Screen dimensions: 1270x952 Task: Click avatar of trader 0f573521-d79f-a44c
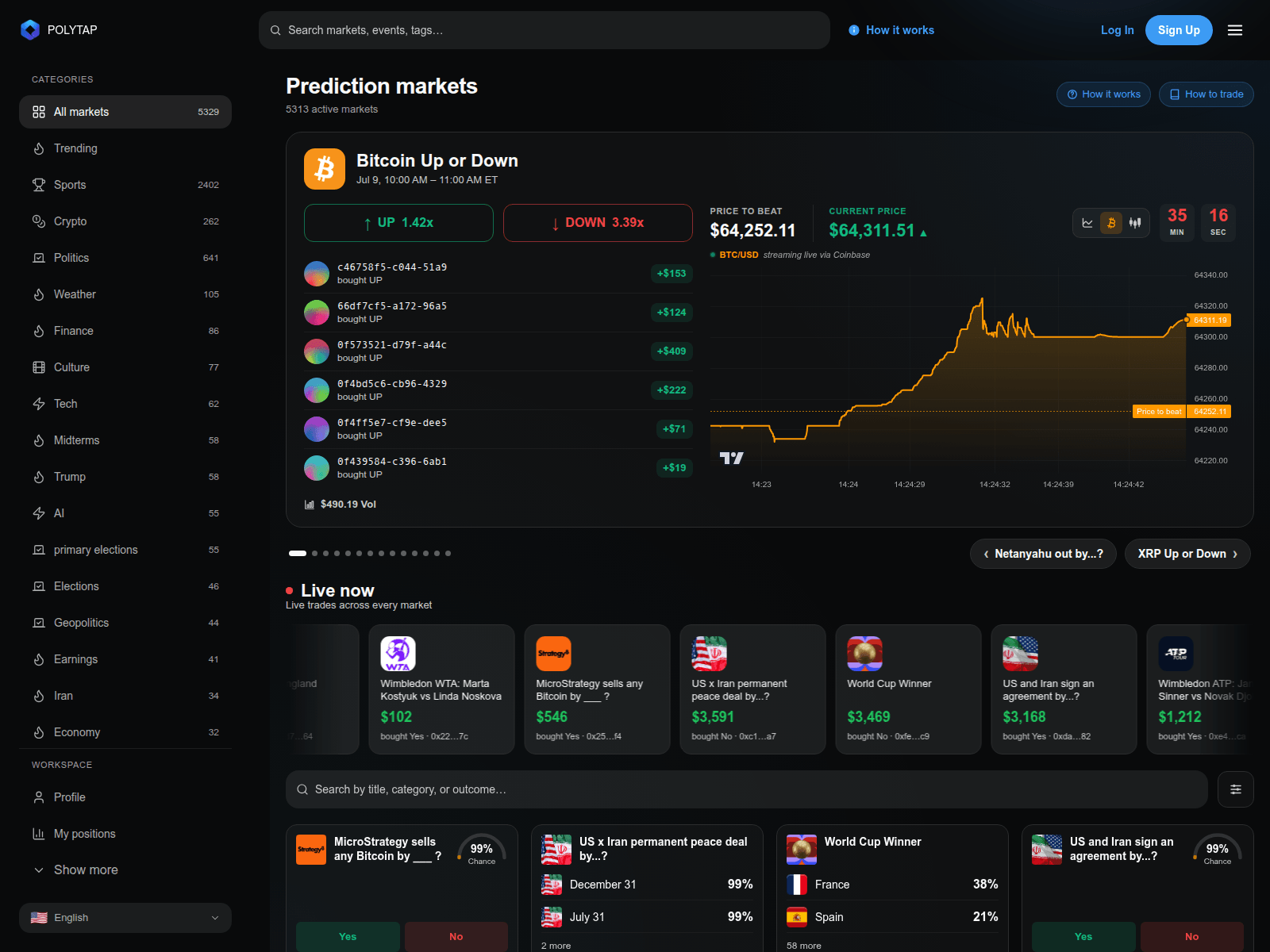point(317,351)
